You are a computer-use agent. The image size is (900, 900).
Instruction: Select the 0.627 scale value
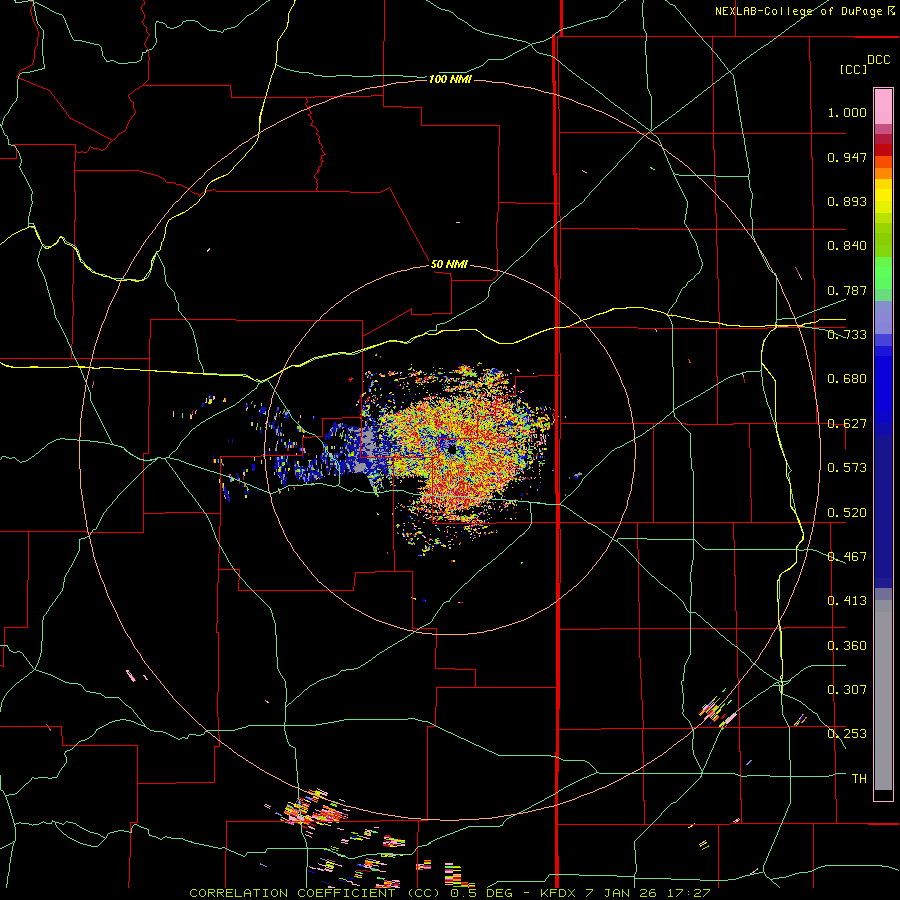[847, 424]
